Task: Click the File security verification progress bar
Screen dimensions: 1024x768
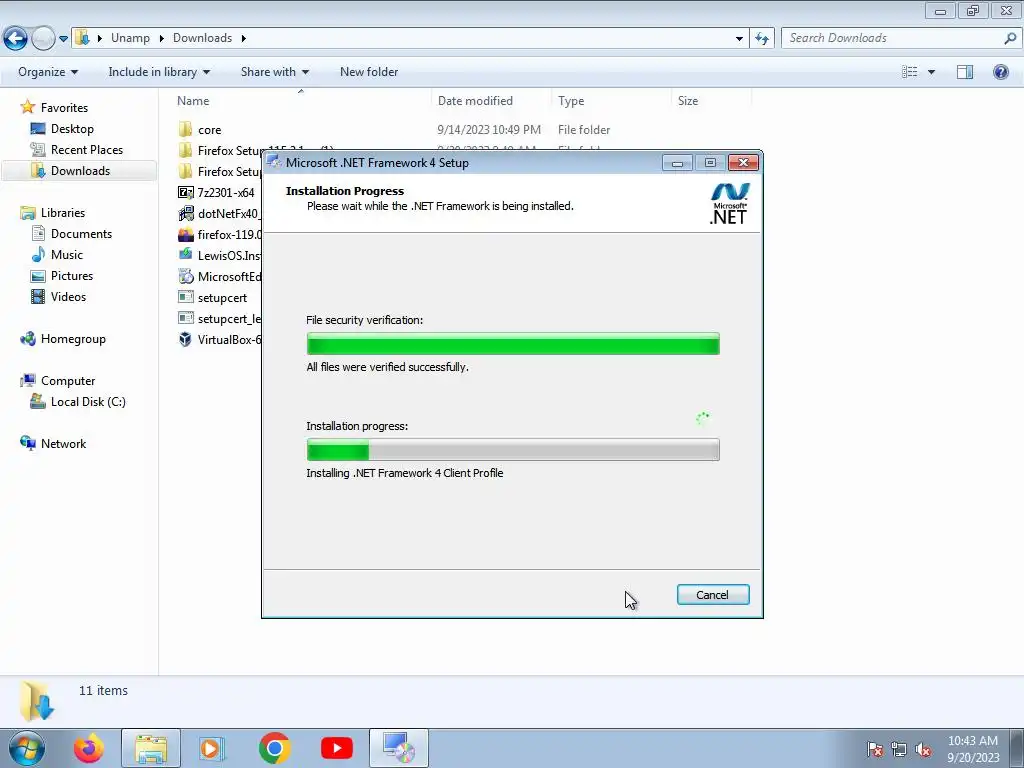Action: tap(513, 344)
